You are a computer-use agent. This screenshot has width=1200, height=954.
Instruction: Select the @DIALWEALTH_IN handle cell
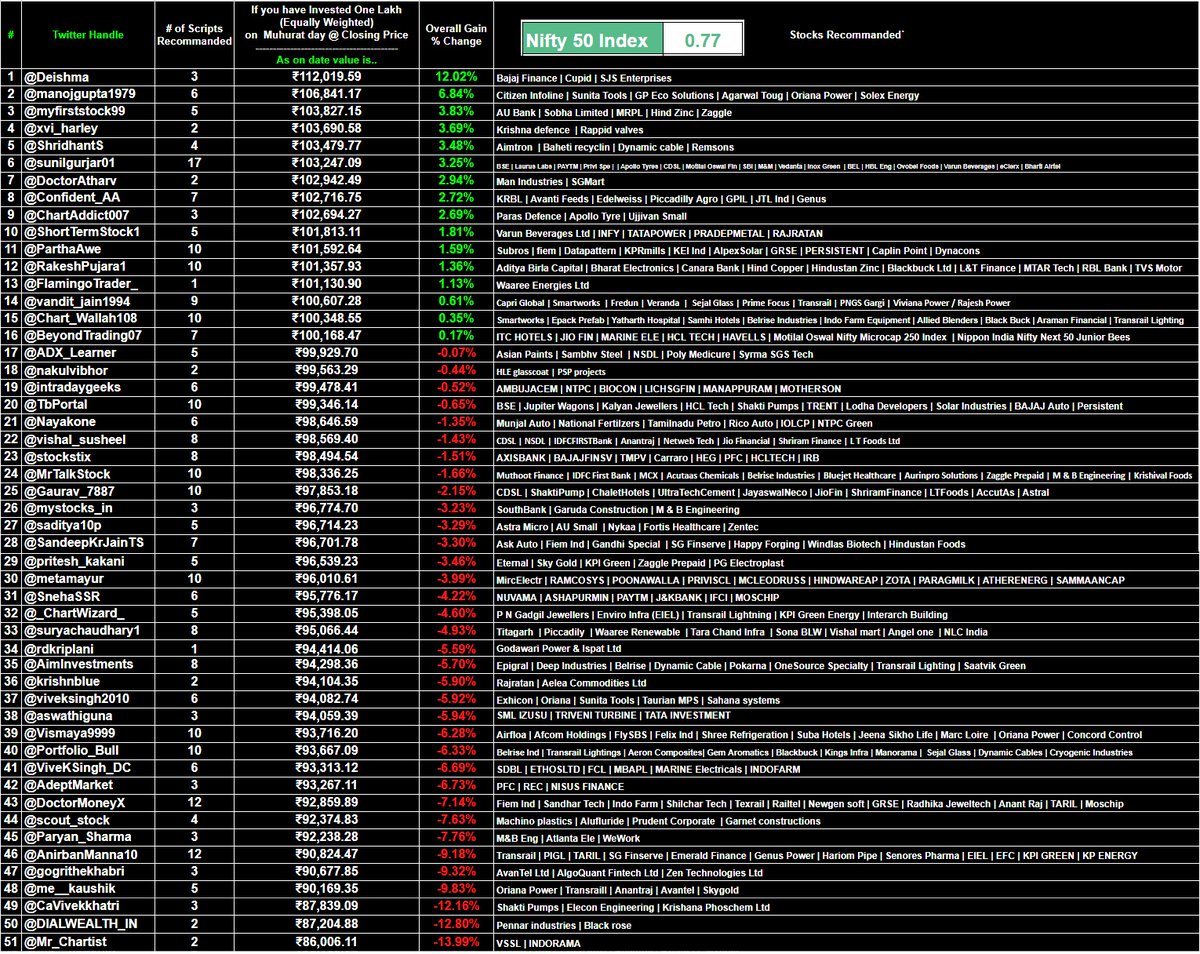point(88,925)
